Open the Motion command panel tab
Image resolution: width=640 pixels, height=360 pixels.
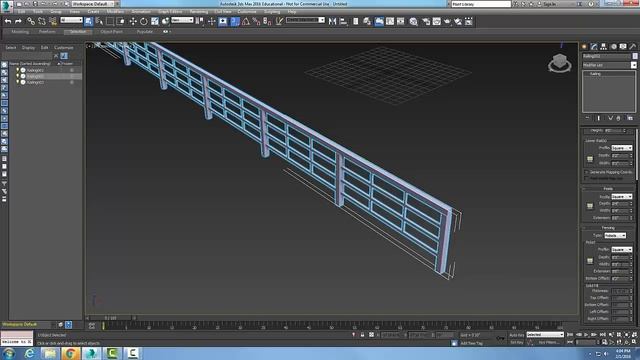pos(613,47)
